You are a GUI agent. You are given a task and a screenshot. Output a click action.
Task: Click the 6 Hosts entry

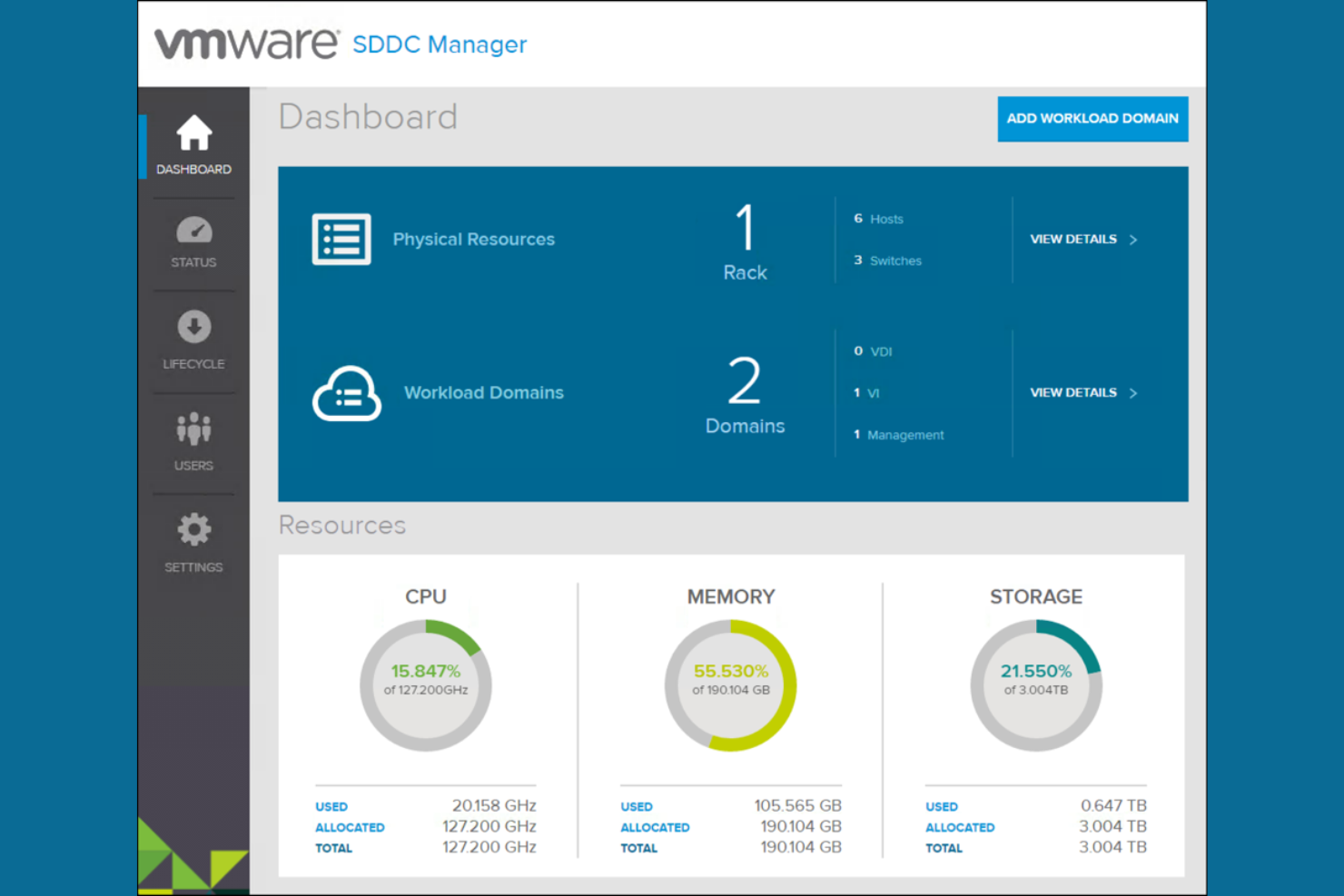878,219
